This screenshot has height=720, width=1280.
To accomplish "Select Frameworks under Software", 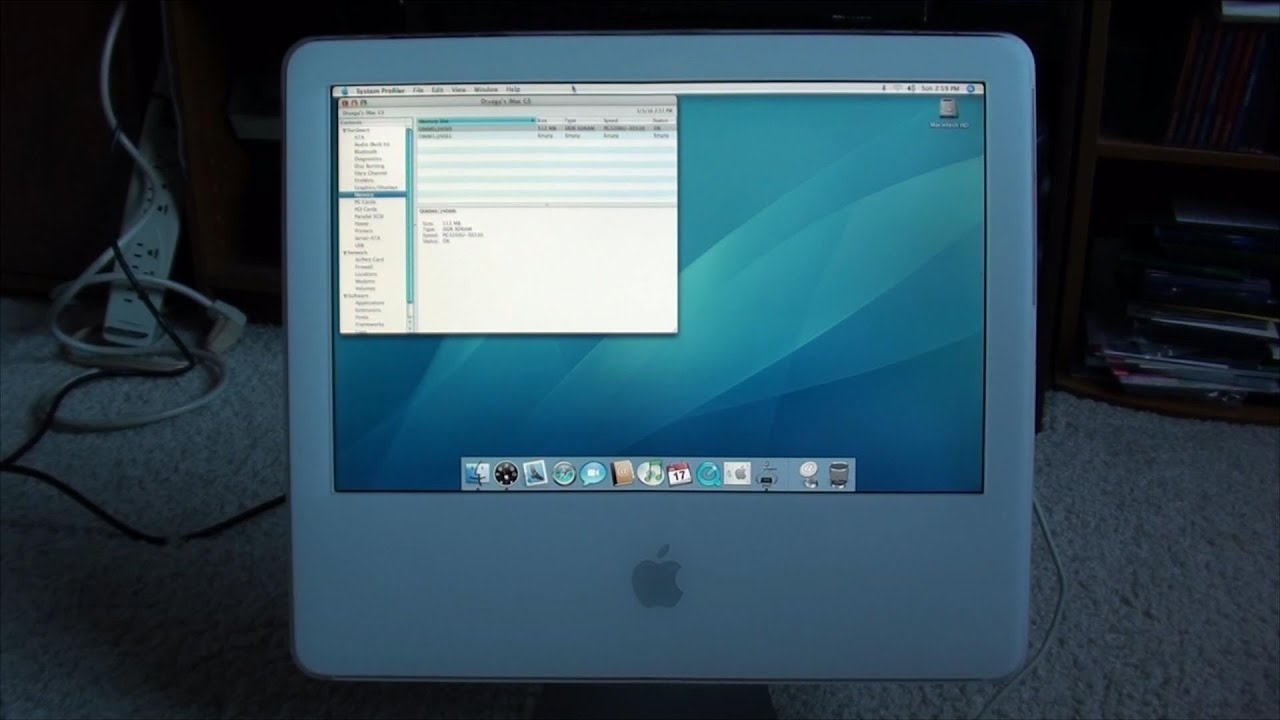I will [x=370, y=325].
